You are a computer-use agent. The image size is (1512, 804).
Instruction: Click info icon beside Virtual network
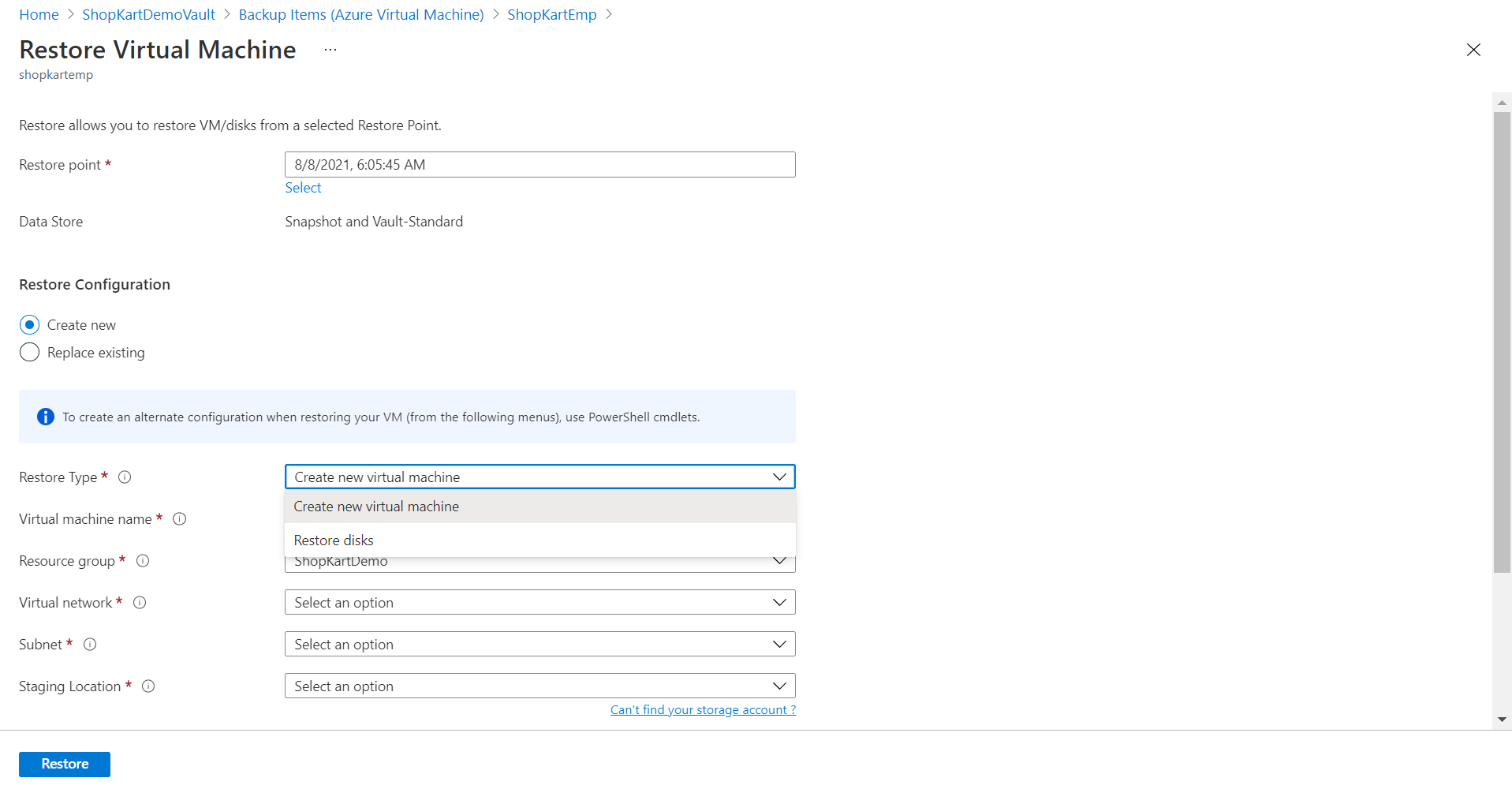click(x=140, y=603)
